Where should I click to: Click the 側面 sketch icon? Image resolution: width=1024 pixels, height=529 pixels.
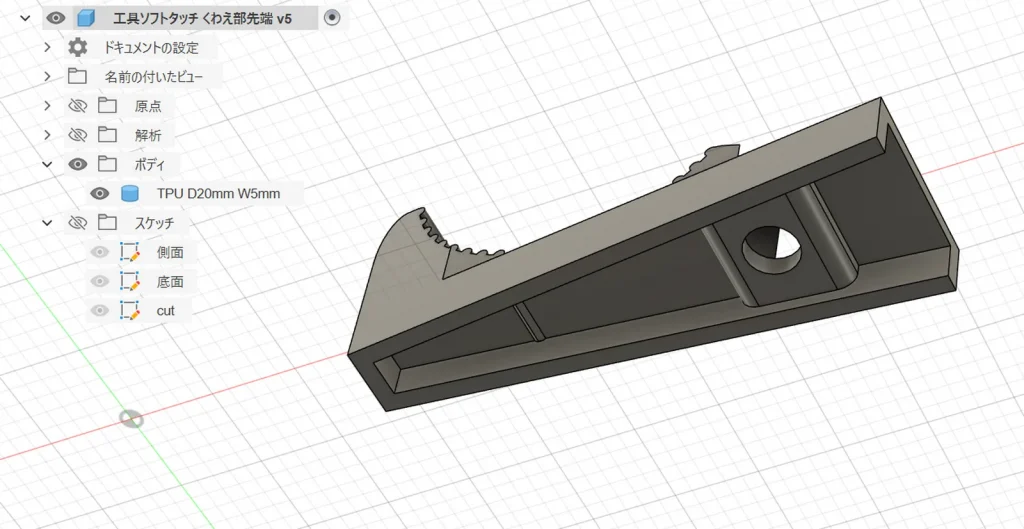[x=129, y=252]
